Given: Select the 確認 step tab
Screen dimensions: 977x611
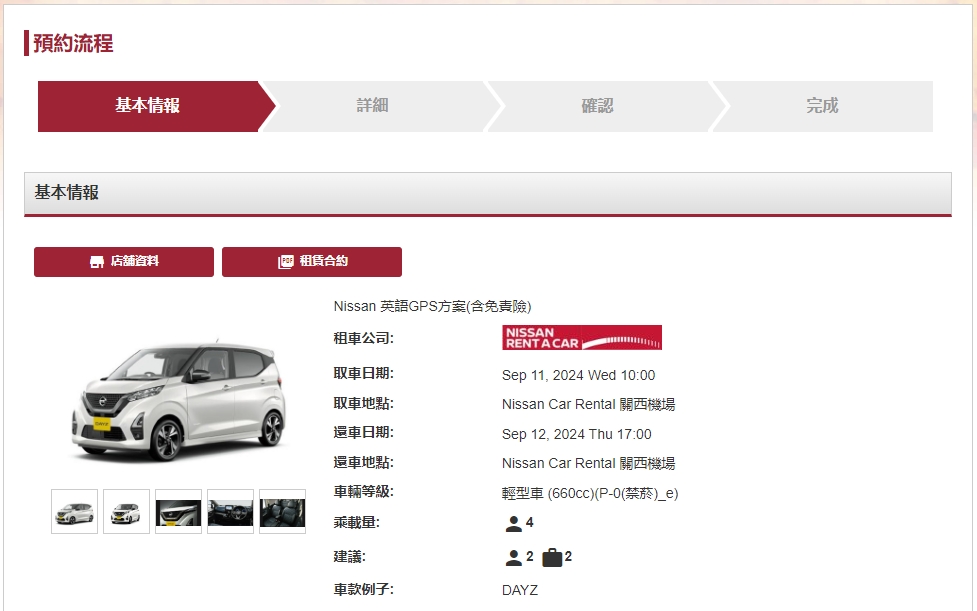Looking at the screenshot, I should click(597, 106).
